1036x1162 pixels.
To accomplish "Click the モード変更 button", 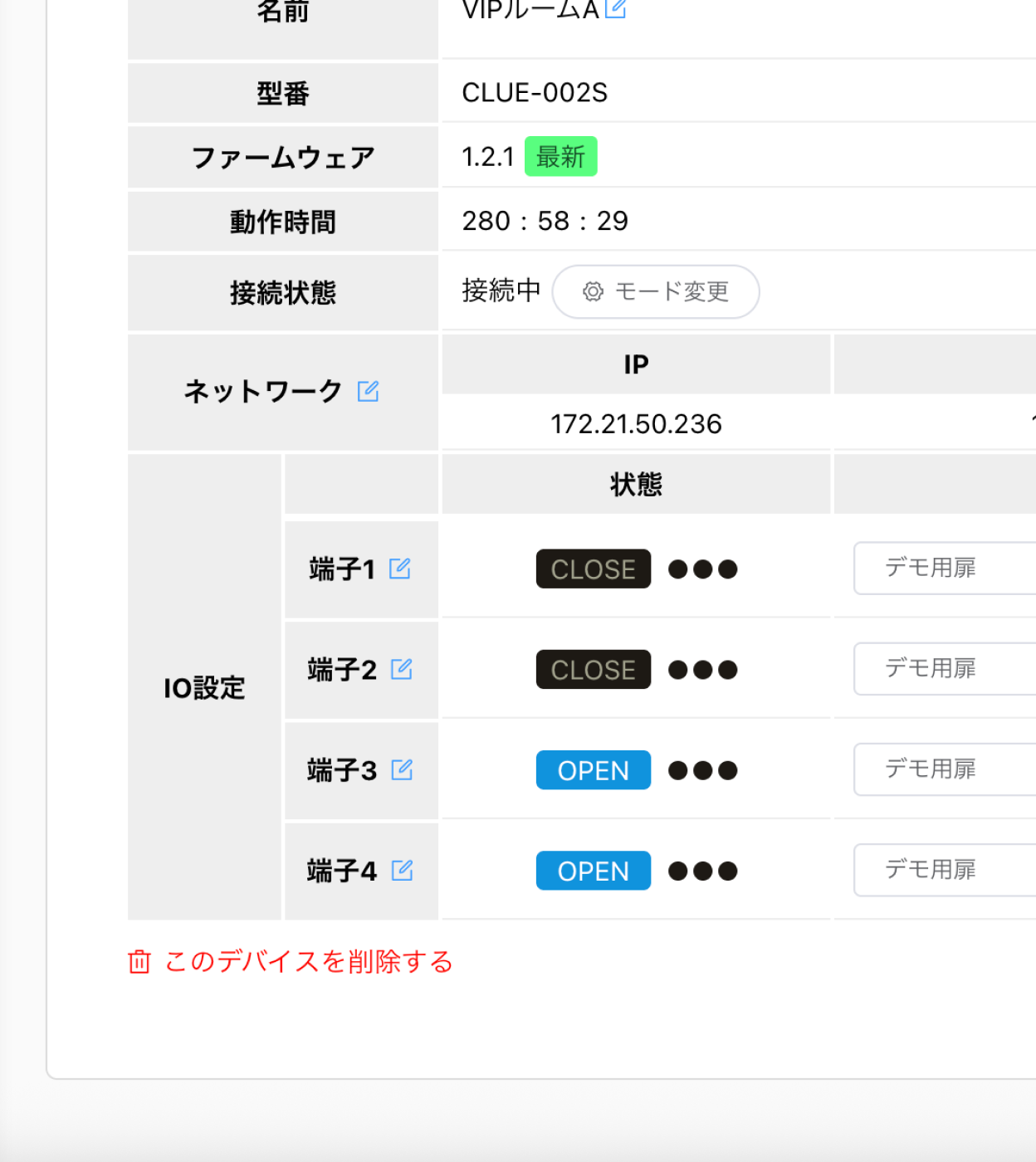I will [656, 292].
